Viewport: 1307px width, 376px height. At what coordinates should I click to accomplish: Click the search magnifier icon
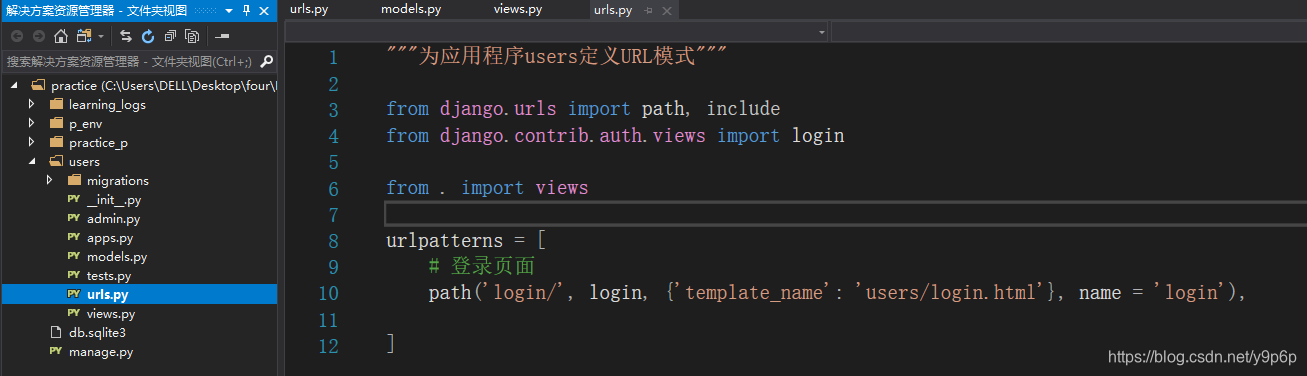[267, 61]
